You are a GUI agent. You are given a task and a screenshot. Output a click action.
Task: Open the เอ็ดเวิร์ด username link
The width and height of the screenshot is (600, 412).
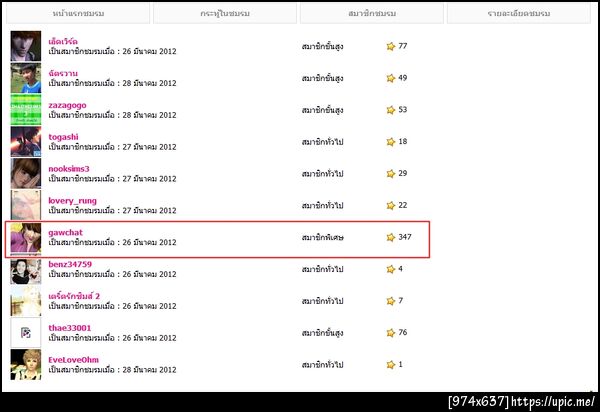pyautogui.click(x=63, y=41)
